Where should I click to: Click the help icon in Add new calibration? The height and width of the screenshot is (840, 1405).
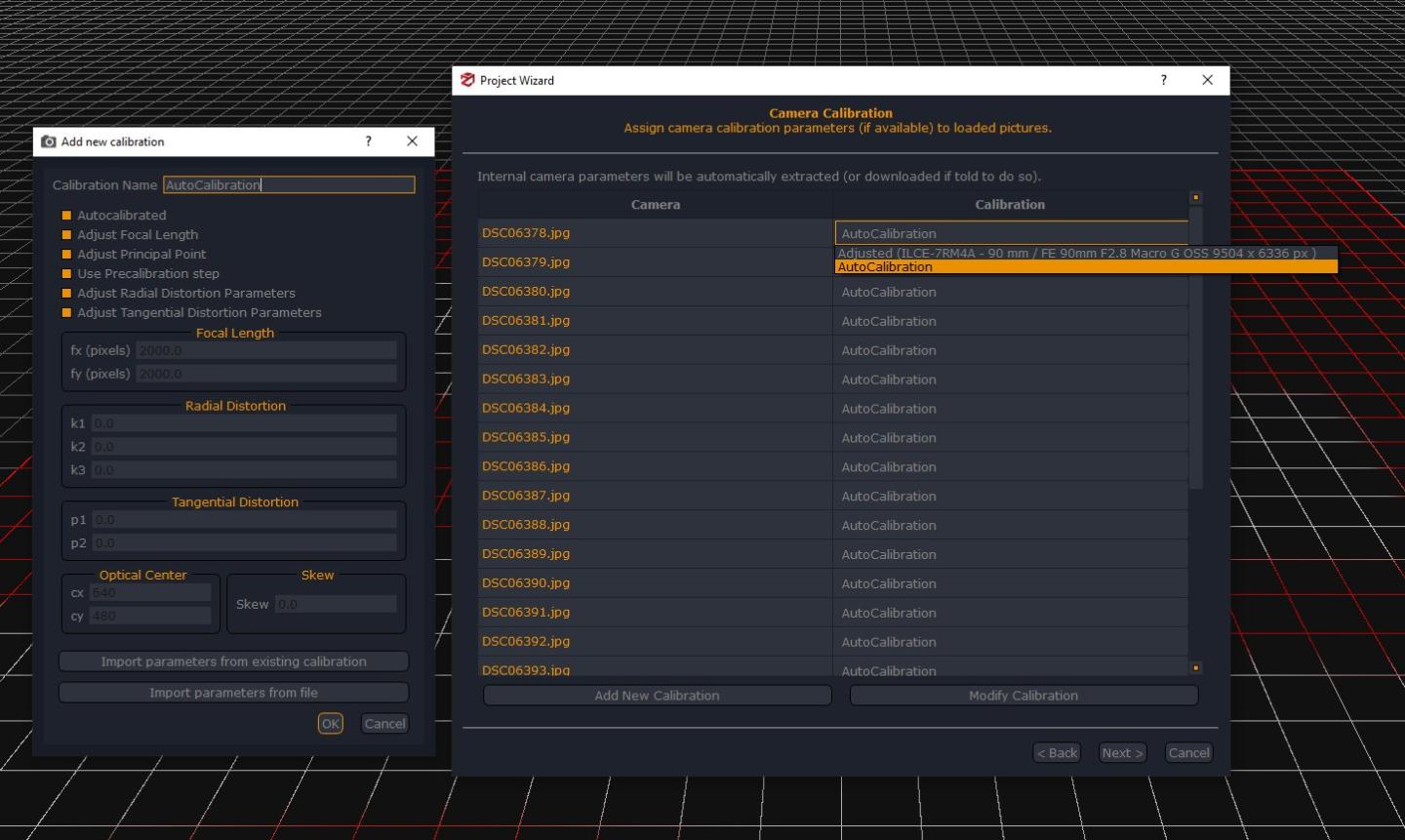tap(368, 141)
